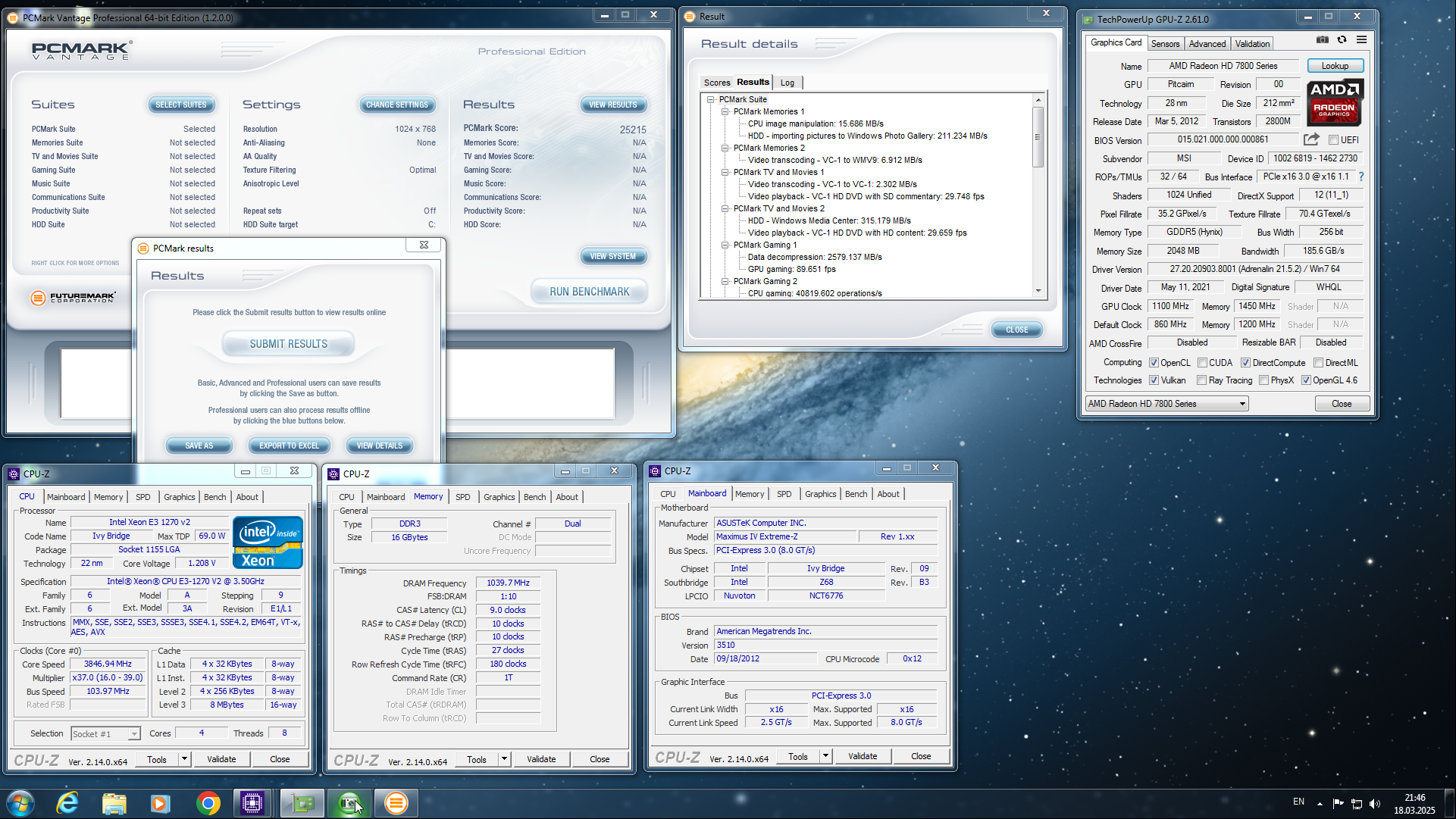This screenshot has height=819, width=1456.
Task: Click EXPORT TO EXCEL button
Action: click(289, 445)
